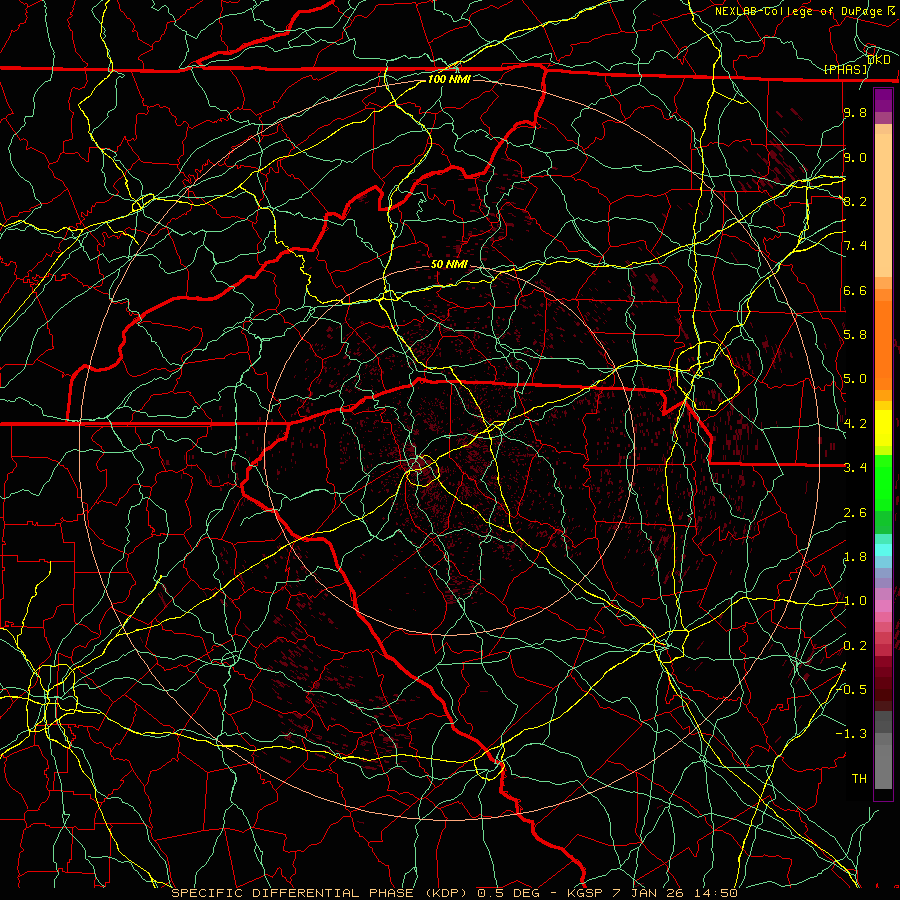Click the 7.4 scale value

(855, 246)
